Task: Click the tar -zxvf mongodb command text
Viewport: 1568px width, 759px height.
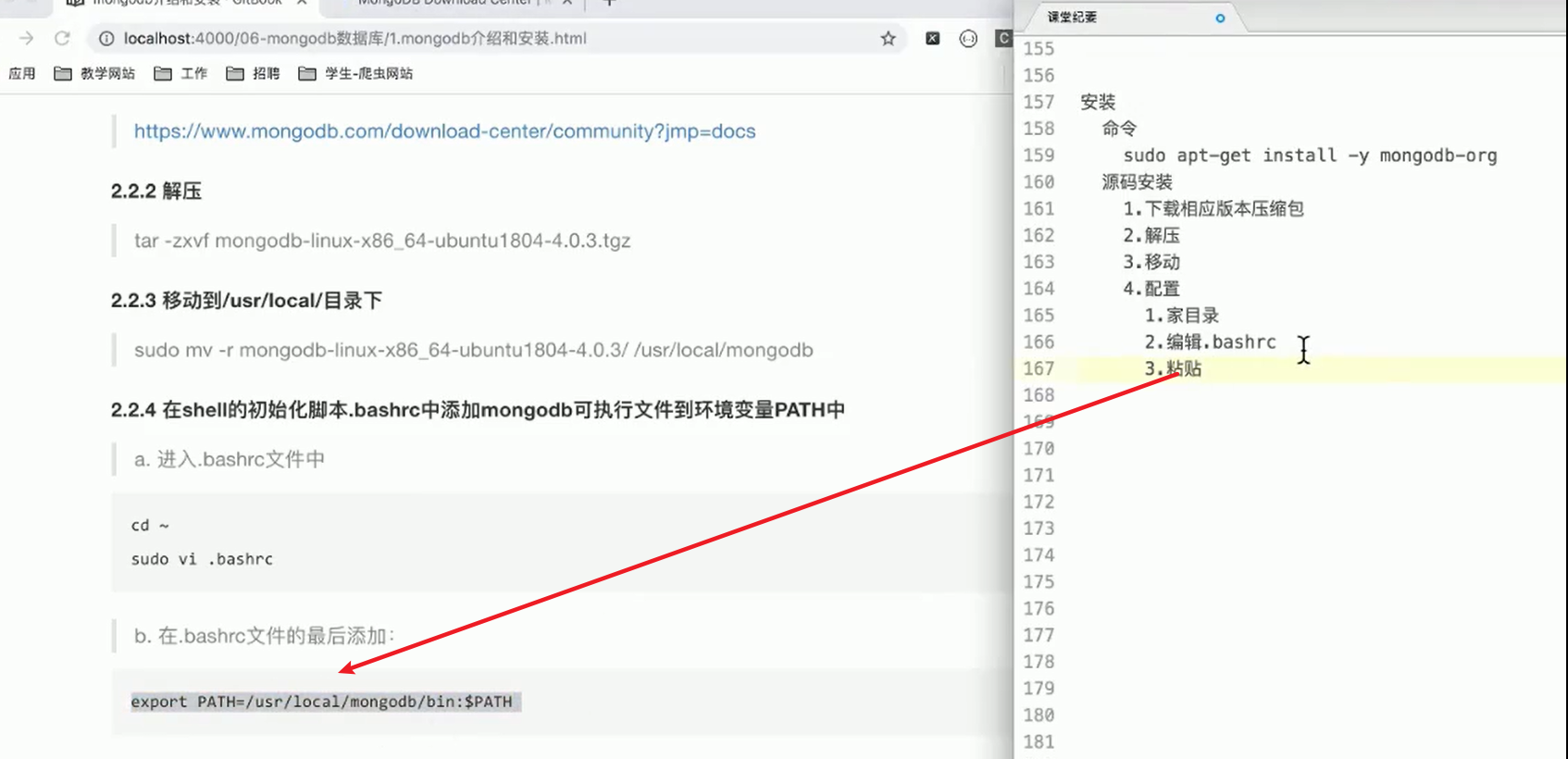Action: [382, 241]
